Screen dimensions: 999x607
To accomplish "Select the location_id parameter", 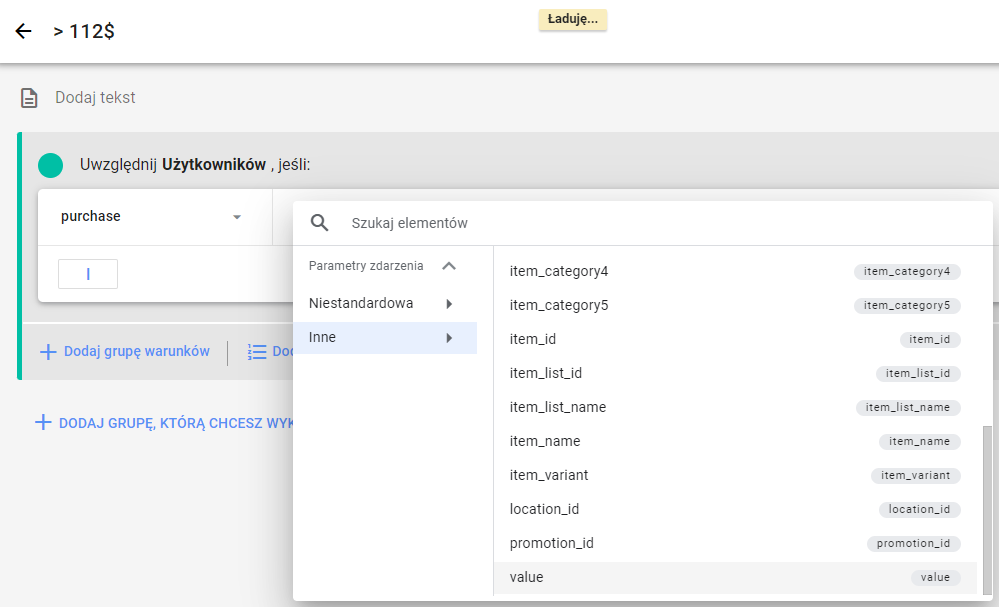I will pos(735,509).
